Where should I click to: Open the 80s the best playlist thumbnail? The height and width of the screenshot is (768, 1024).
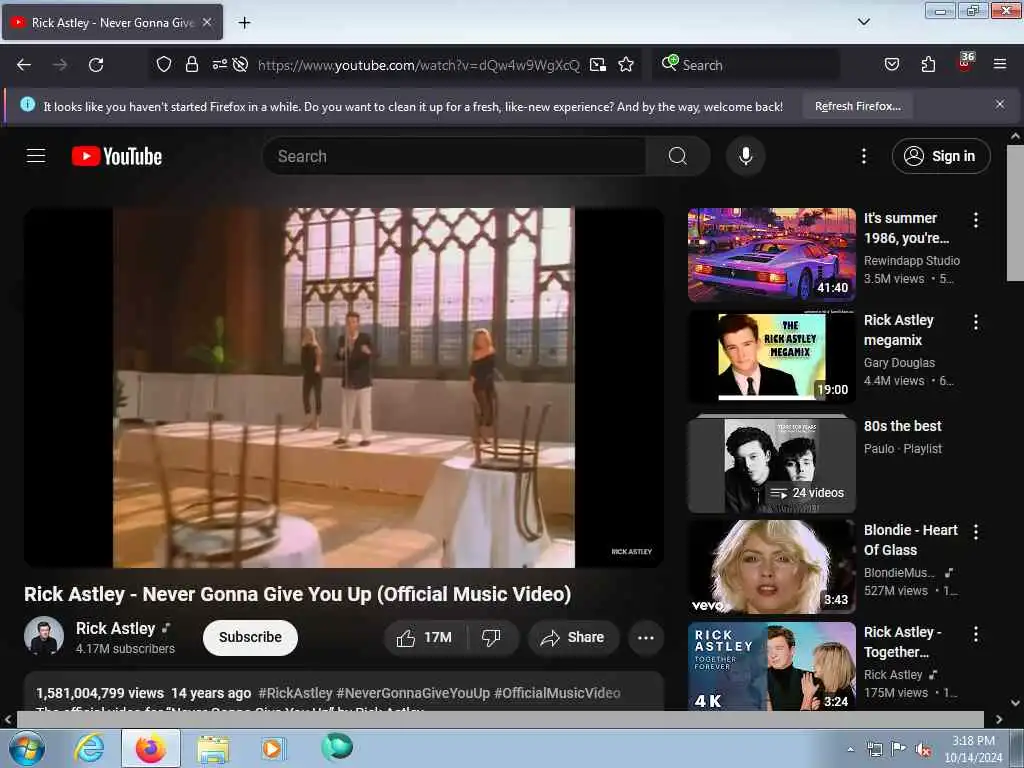tap(771, 465)
